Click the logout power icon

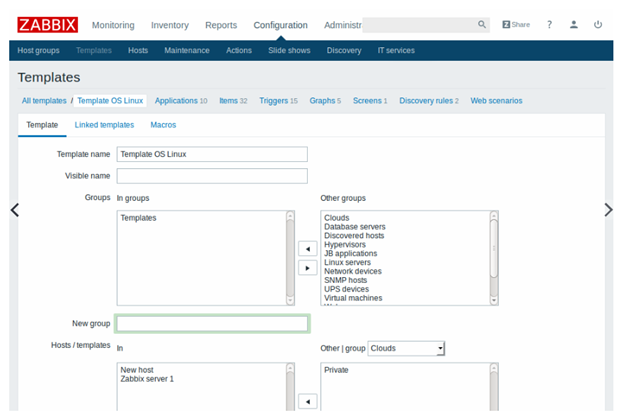pos(598,24)
